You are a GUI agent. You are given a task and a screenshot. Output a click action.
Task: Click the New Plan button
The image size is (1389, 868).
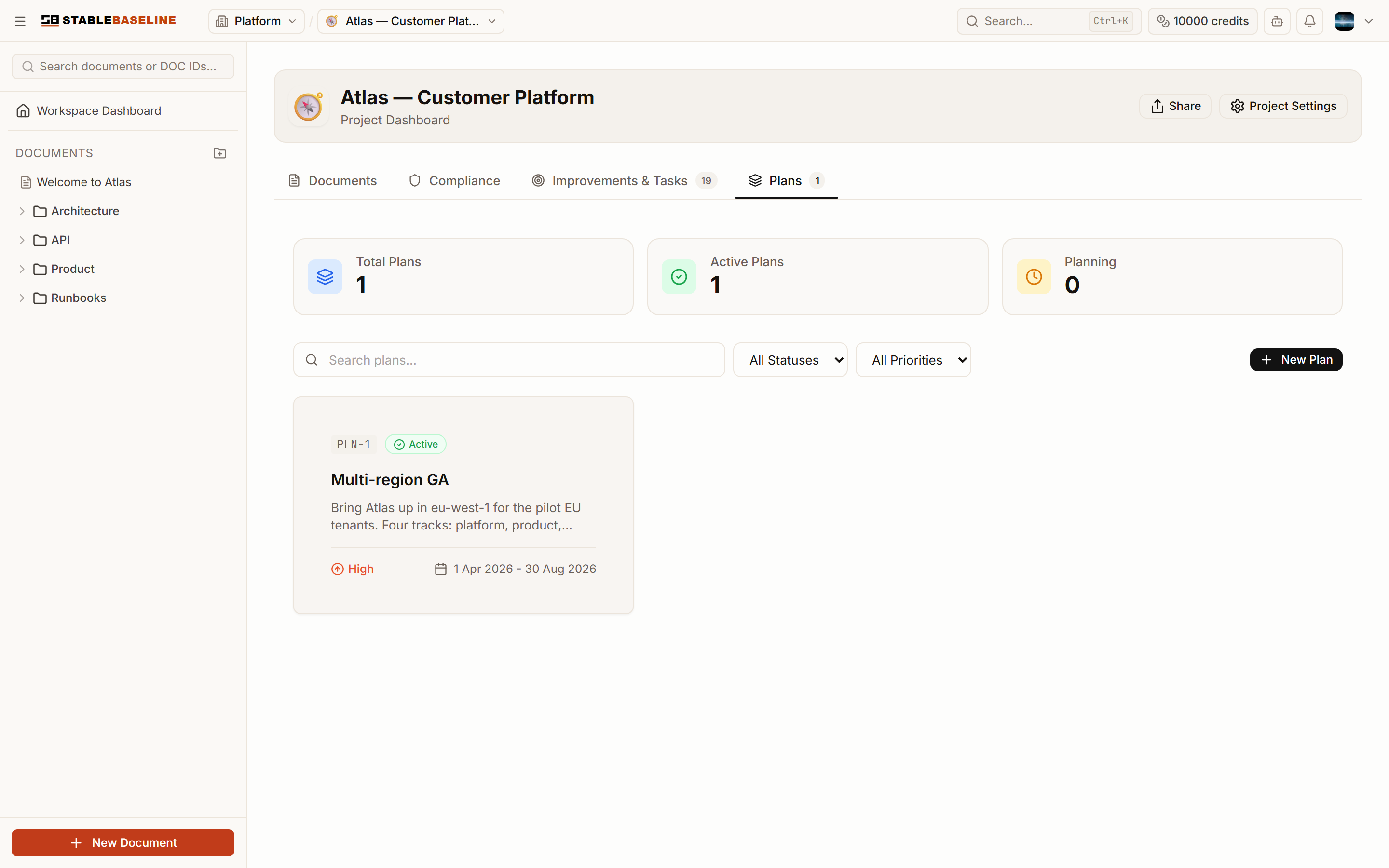tap(1296, 360)
